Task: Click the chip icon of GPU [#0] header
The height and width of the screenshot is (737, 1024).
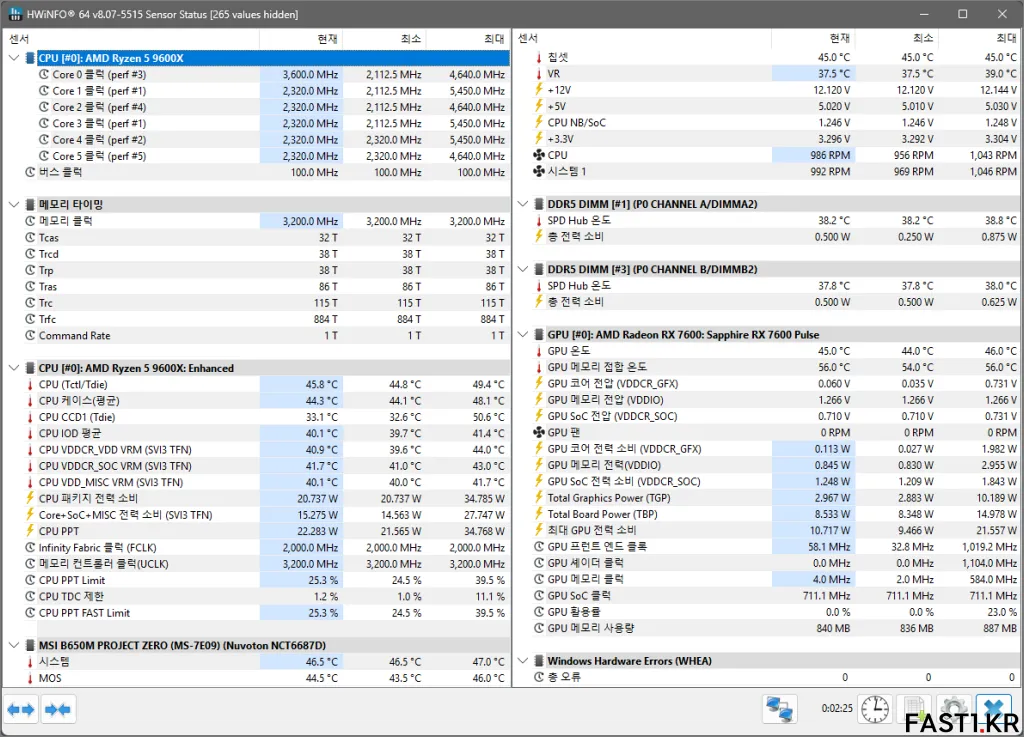Action: (x=539, y=334)
